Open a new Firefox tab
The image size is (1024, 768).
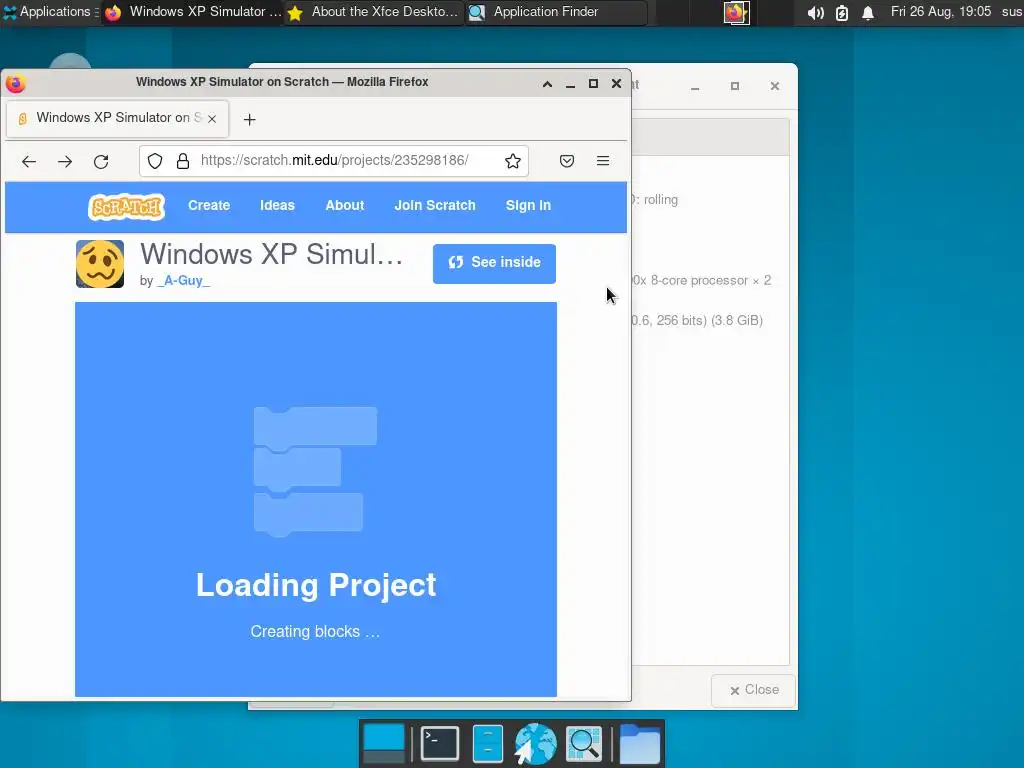[x=249, y=120]
